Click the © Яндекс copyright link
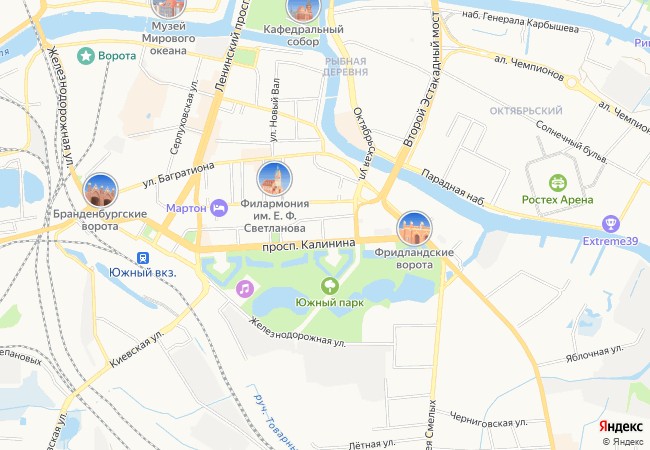 pos(623,442)
